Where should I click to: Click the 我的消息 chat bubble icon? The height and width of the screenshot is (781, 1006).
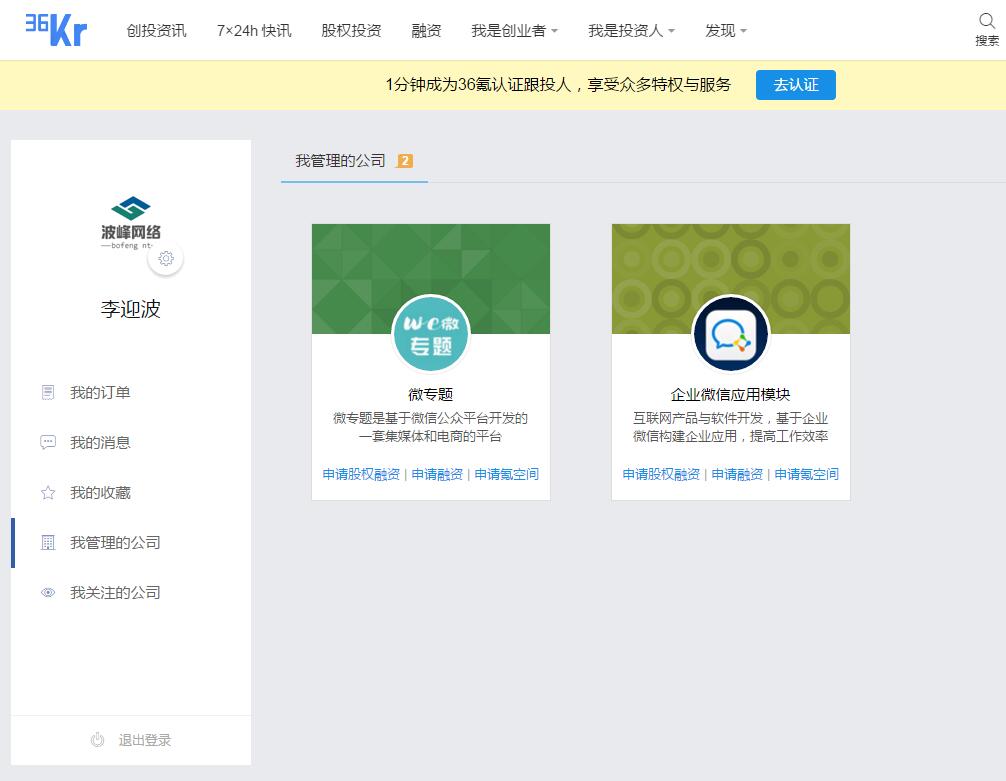pos(48,443)
